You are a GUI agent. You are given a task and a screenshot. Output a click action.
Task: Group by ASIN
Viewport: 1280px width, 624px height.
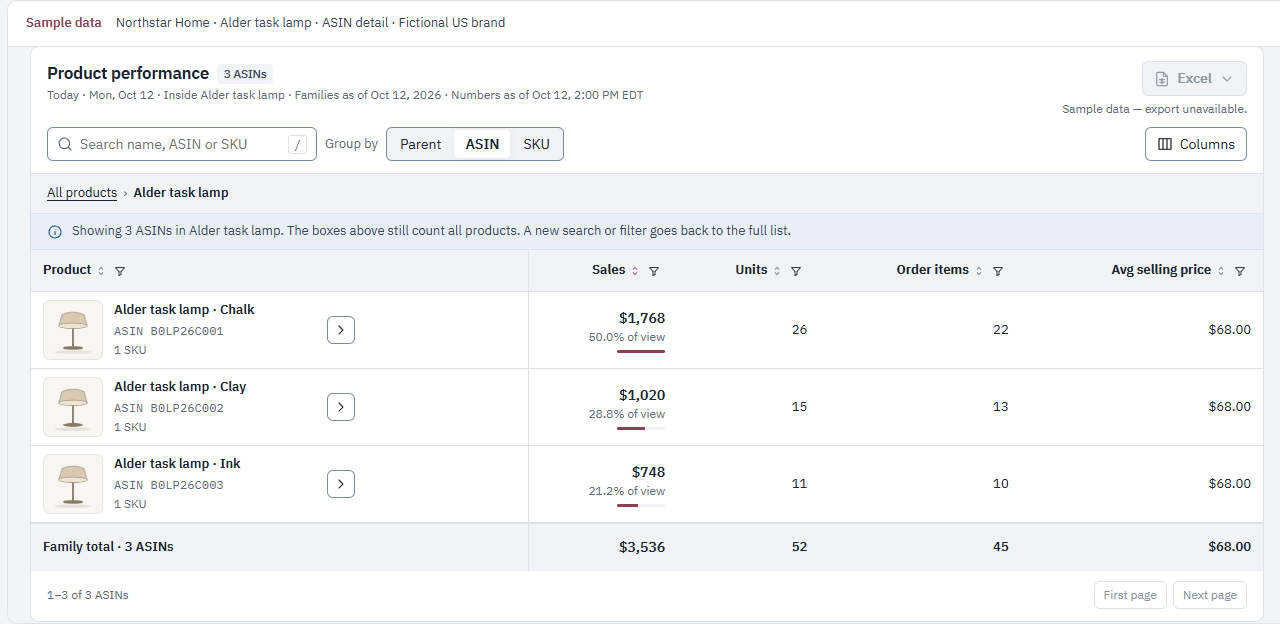point(482,144)
